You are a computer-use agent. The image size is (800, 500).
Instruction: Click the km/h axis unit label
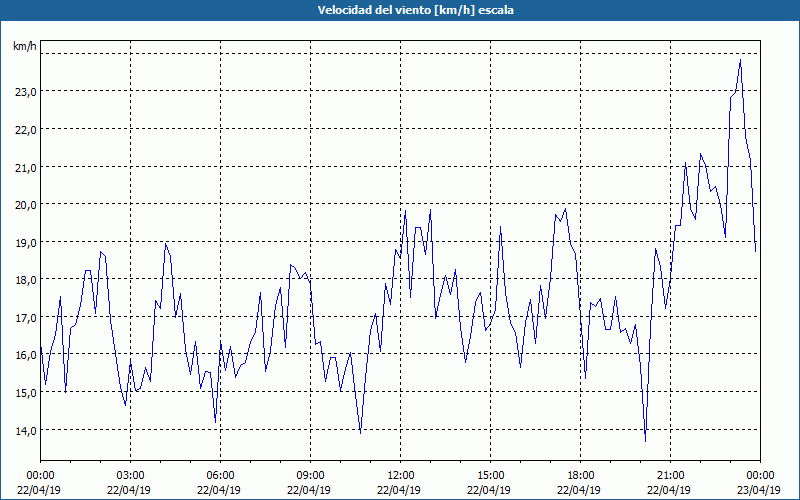point(25,46)
